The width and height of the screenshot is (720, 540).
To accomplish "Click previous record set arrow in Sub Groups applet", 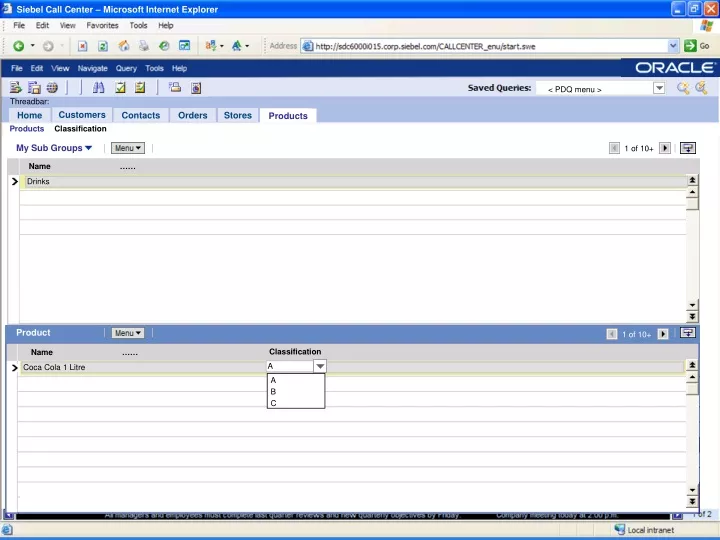I will (614, 148).
